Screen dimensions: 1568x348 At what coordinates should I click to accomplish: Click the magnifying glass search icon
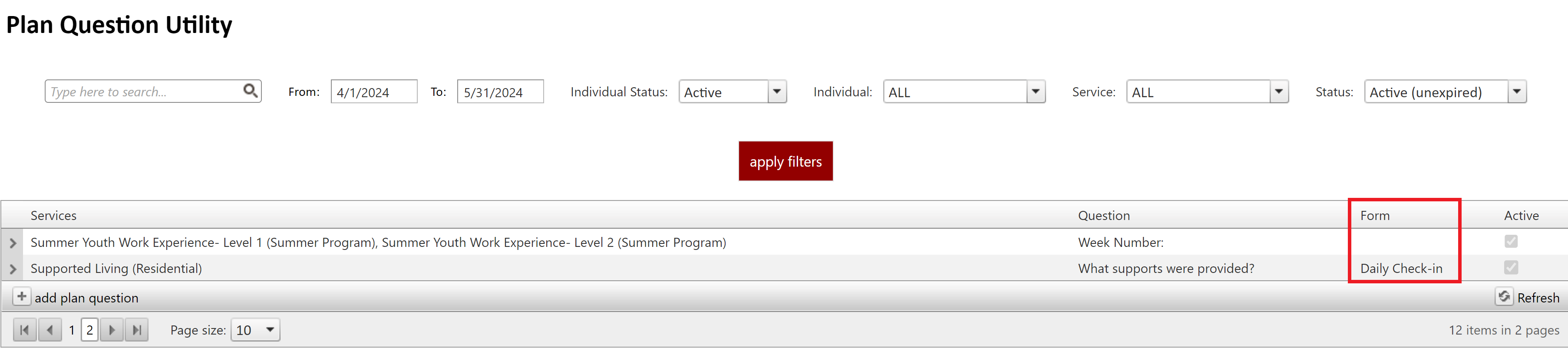pyautogui.click(x=250, y=91)
